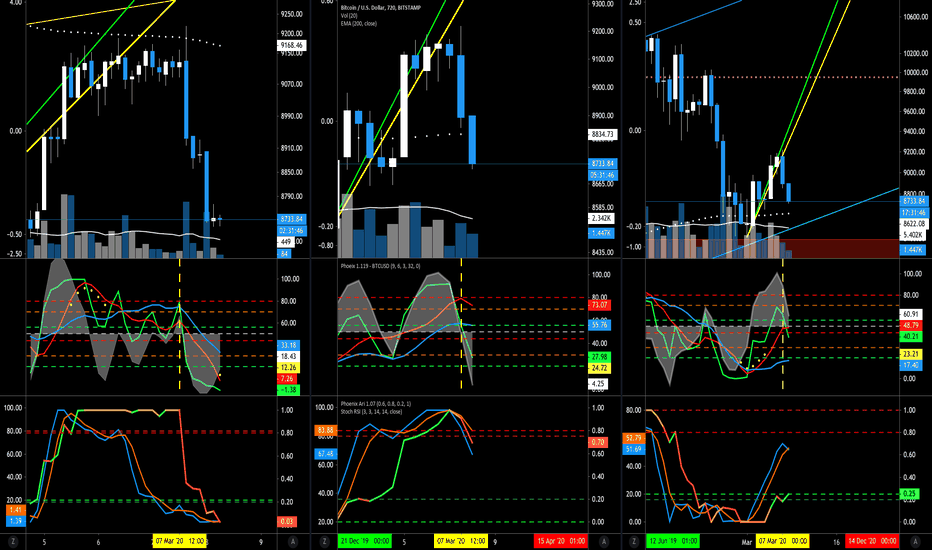Click the 9168.46 price label
932x550 pixels.
(292, 45)
